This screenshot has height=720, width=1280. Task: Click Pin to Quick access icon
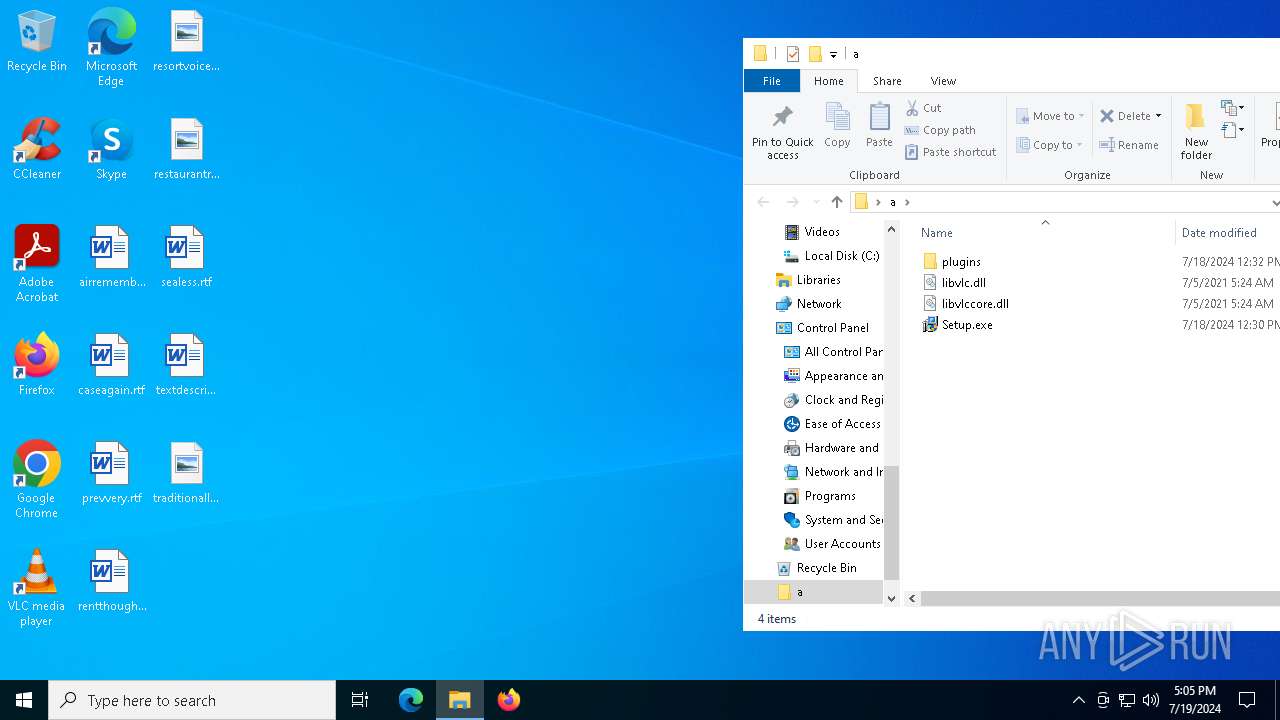pyautogui.click(x=783, y=130)
